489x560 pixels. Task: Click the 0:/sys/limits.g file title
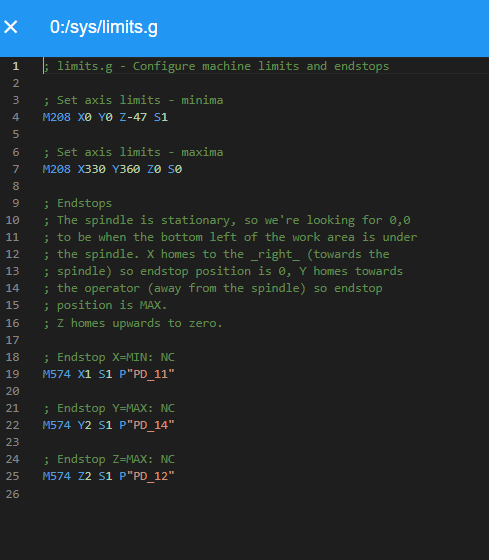(x=104, y=28)
